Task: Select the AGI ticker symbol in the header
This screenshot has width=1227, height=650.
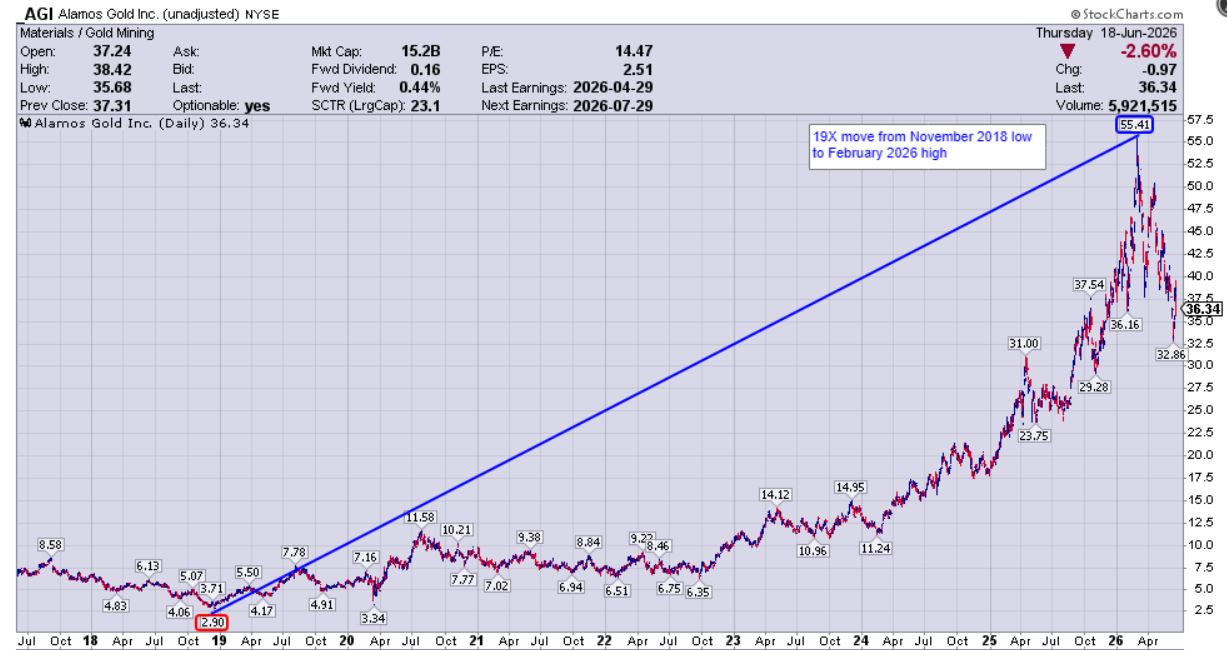Action: coord(37,13)
